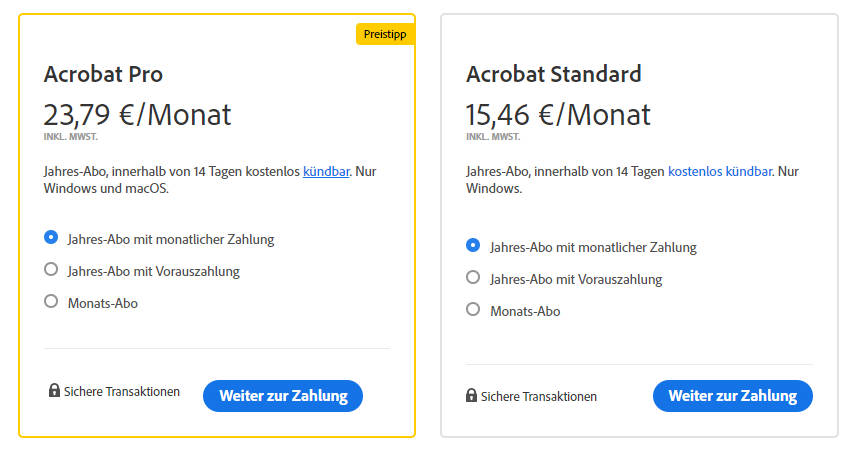854x450 pixels.
Task: Click the Acrobat Pro heading
Action: [x=103, y=74]
